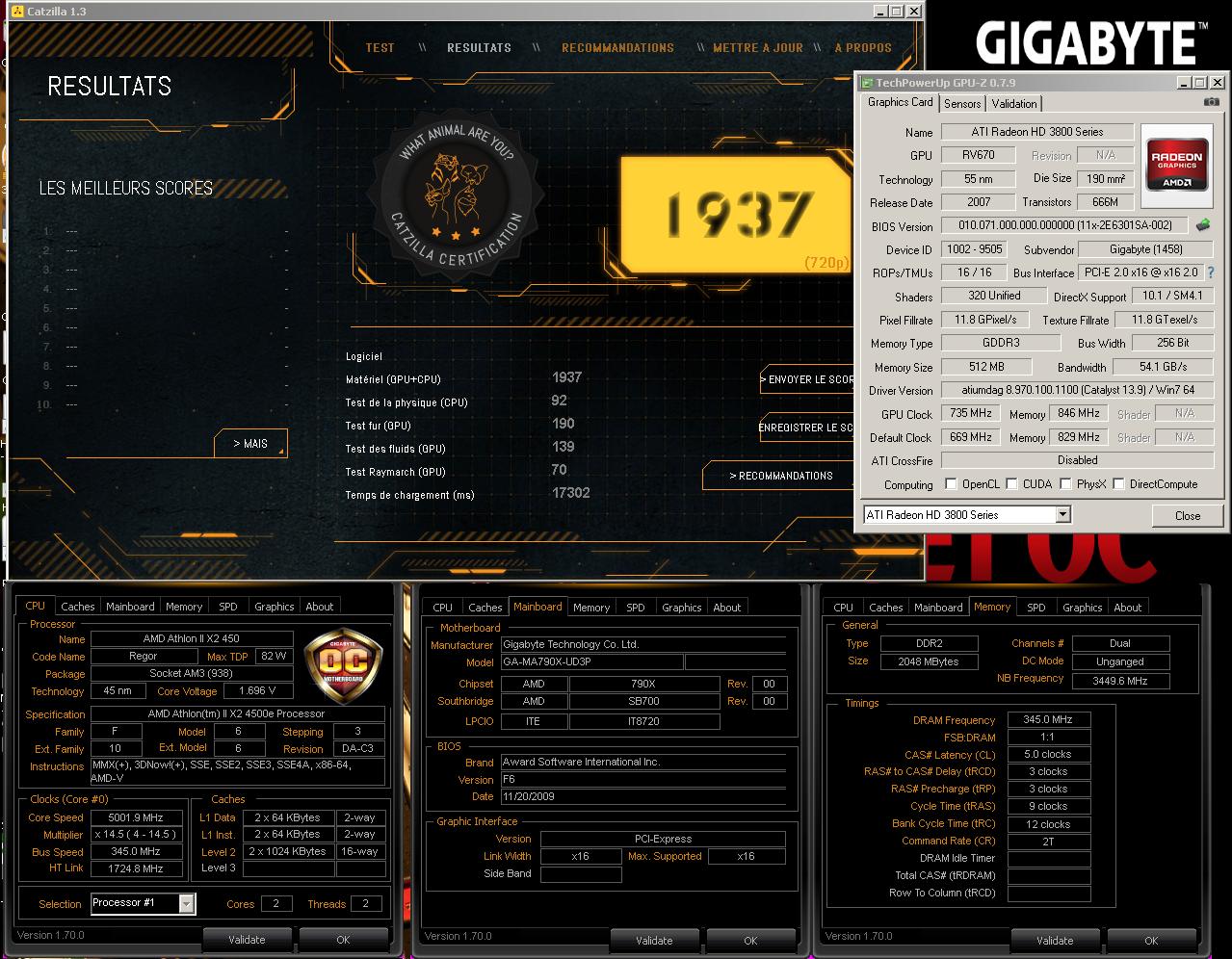Click OK in the CPU tab window
Image resolution: width=1232 pixels, height=959 pixels.
pos(343,940)
